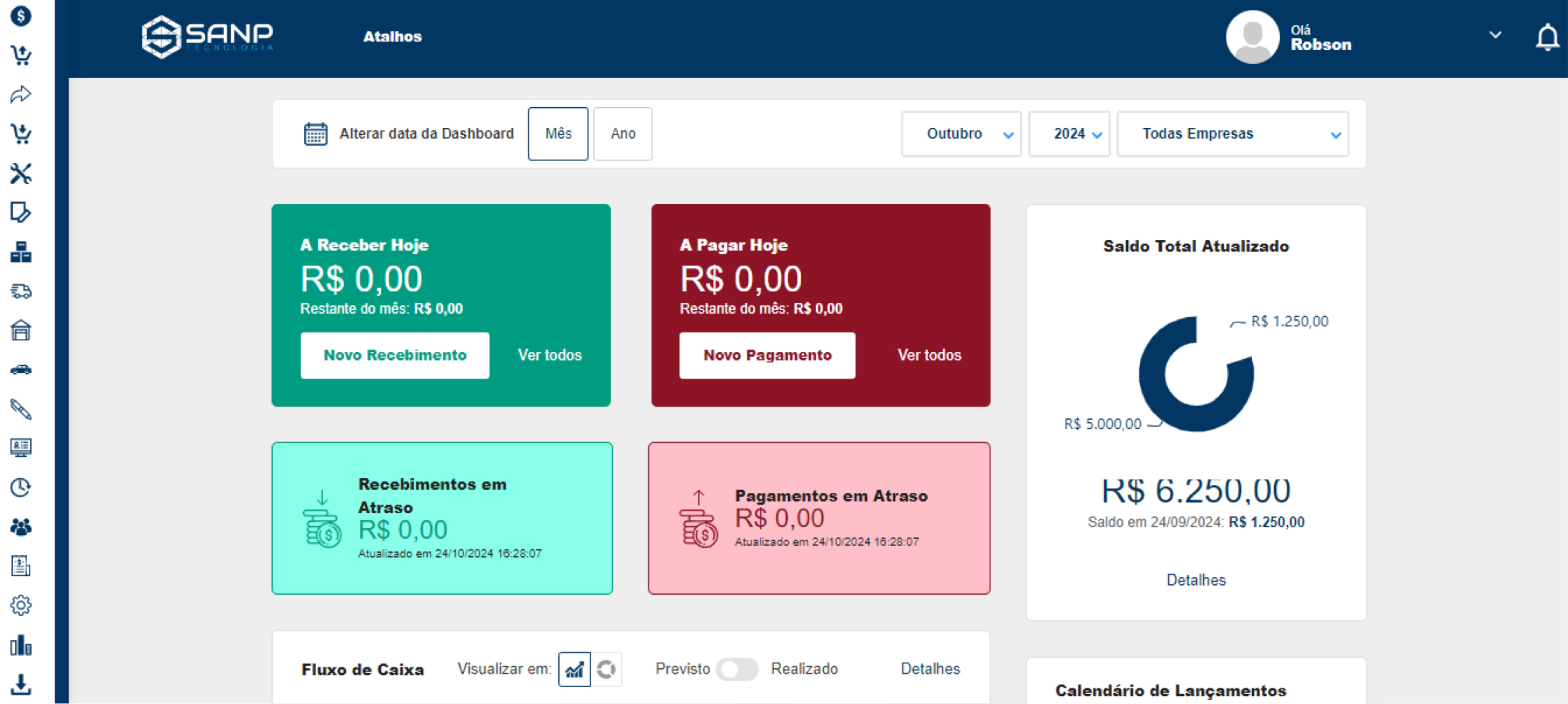Screen dimensions: 1568x704
Task: Click the Realizado label
Action: point(804,669)
